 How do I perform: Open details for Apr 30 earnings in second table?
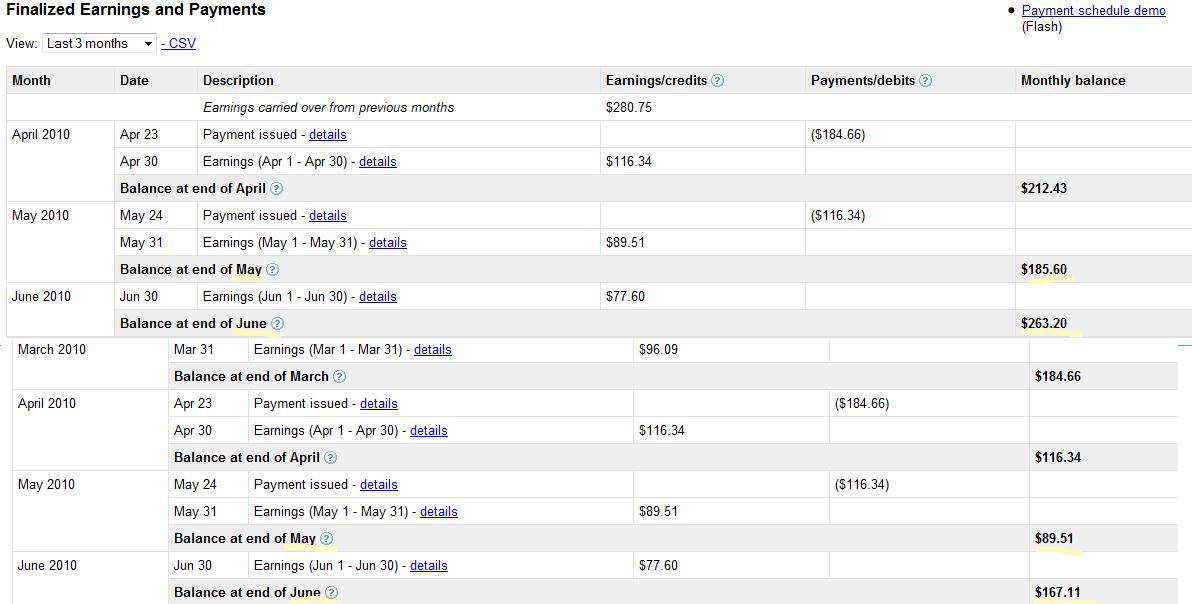(x=429, y=431)
